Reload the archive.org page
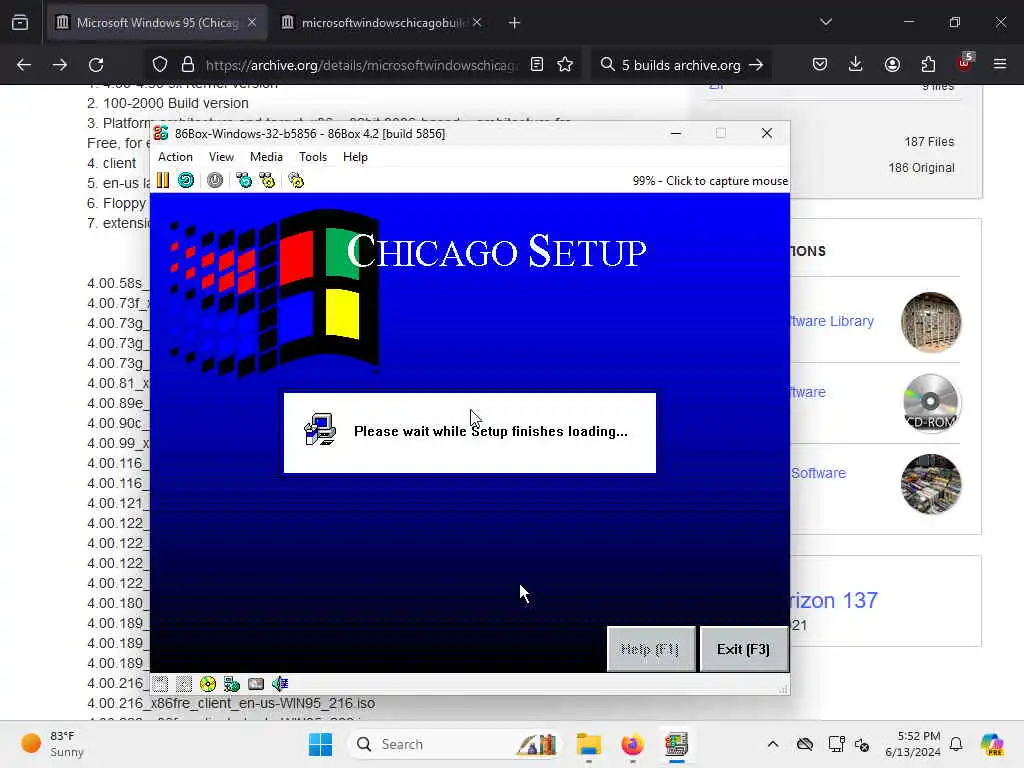1024x768 pixels. (x=96, y=65)
